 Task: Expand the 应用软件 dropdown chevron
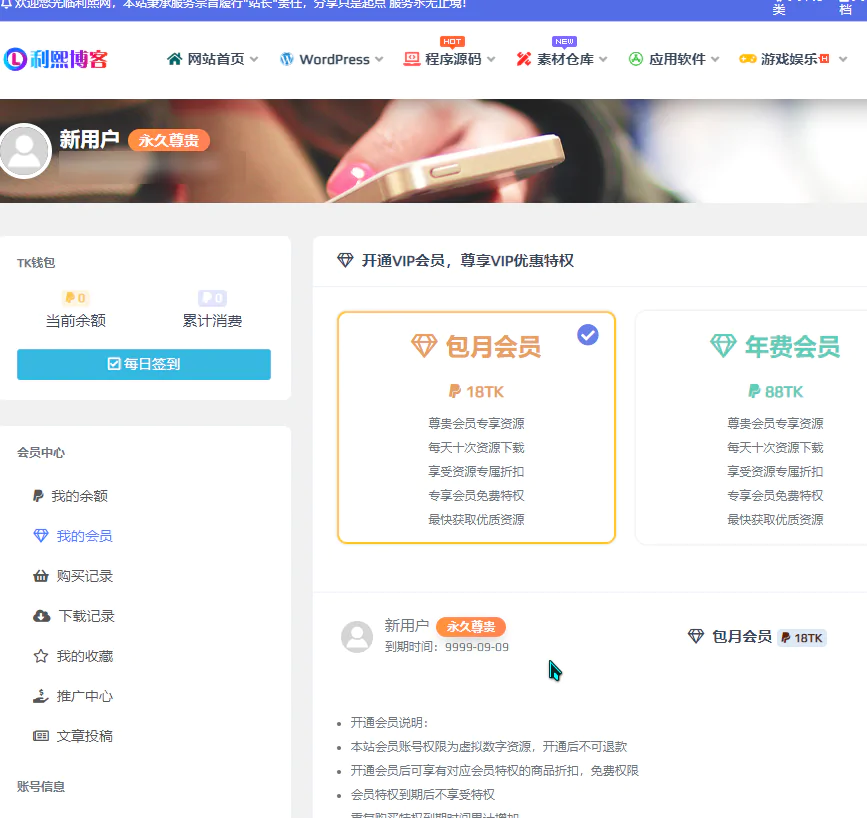click(715, 59)
